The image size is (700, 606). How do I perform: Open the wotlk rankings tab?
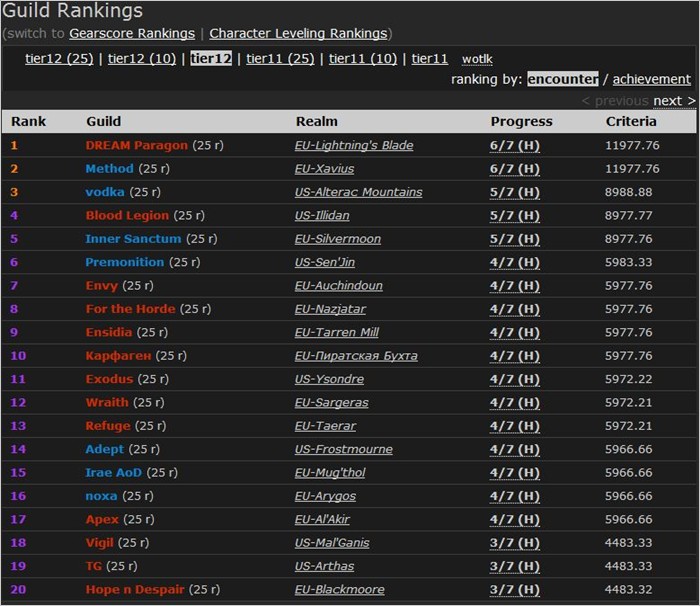pos(477,59)
